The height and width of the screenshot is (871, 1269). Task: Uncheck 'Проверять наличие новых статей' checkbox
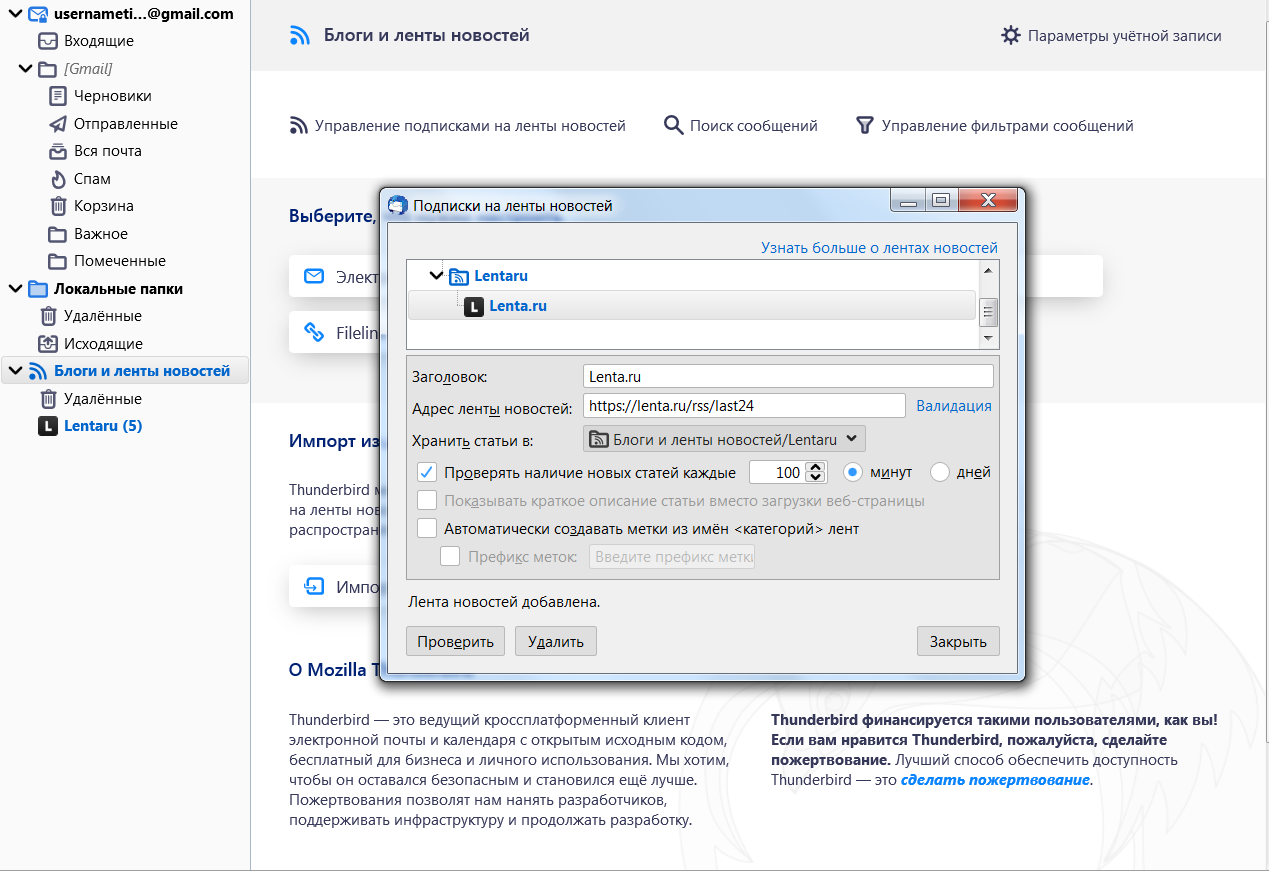click(427, 472)
